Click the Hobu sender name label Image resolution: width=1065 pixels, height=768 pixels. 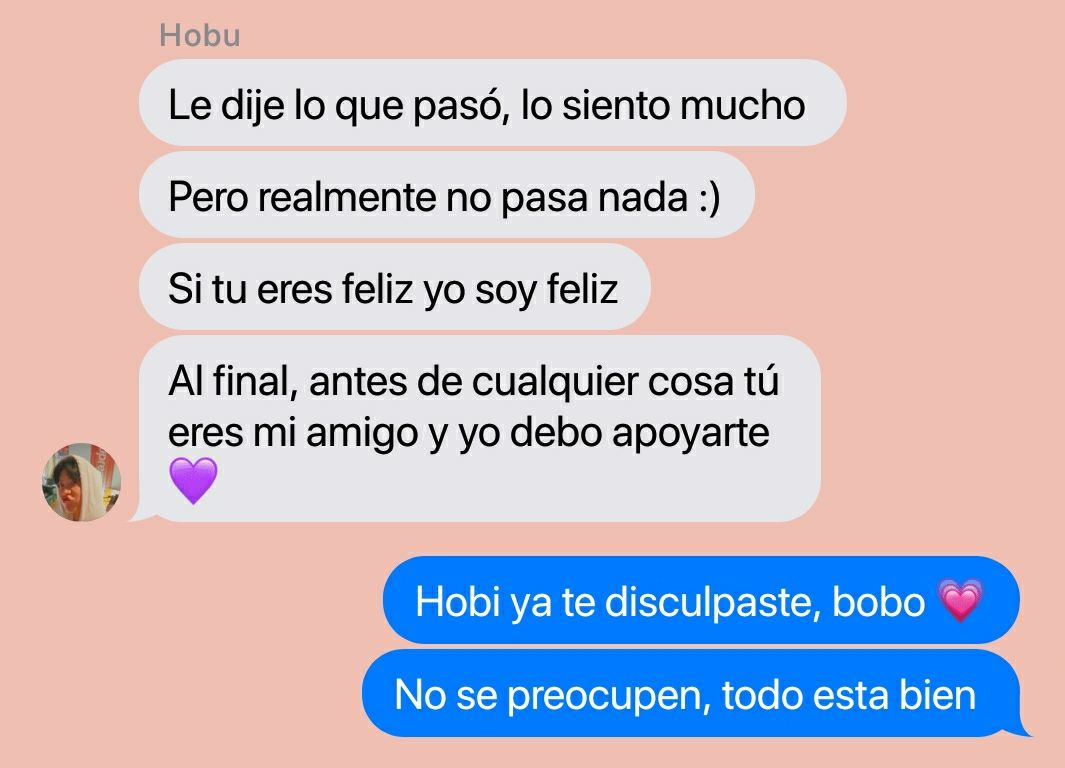(x=200, y=35)
